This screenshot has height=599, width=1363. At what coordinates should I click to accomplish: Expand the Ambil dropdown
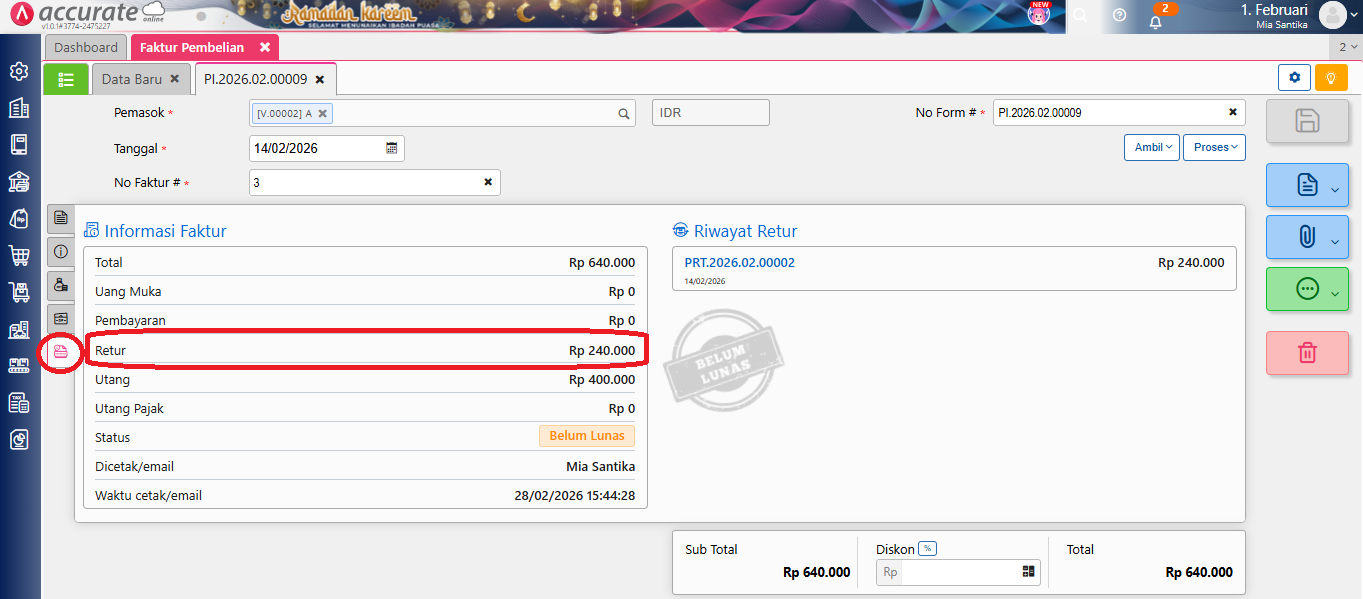tap(1152, 147)
